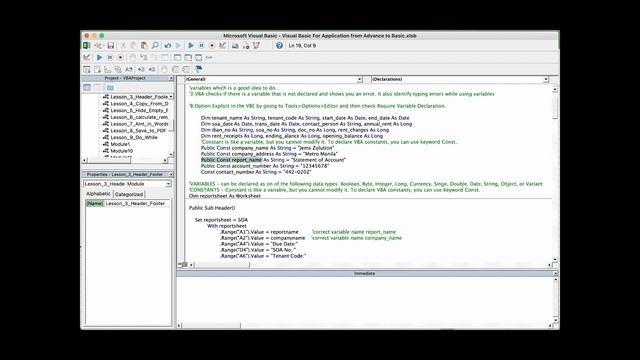Click the Outdent icon on Edit toolbar
This screenshot has width=640, height=360.
pos(152,69)
